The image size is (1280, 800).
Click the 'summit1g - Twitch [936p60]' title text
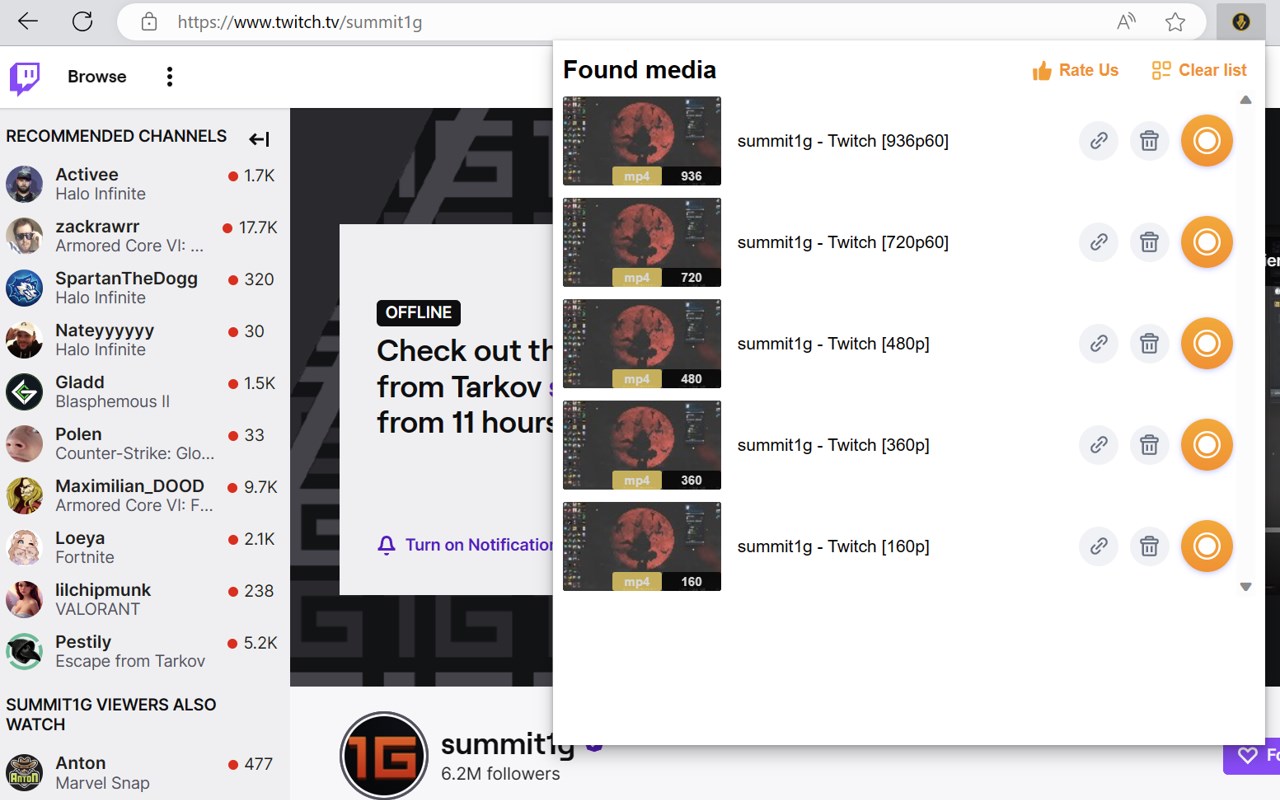[x=843, y=141]
